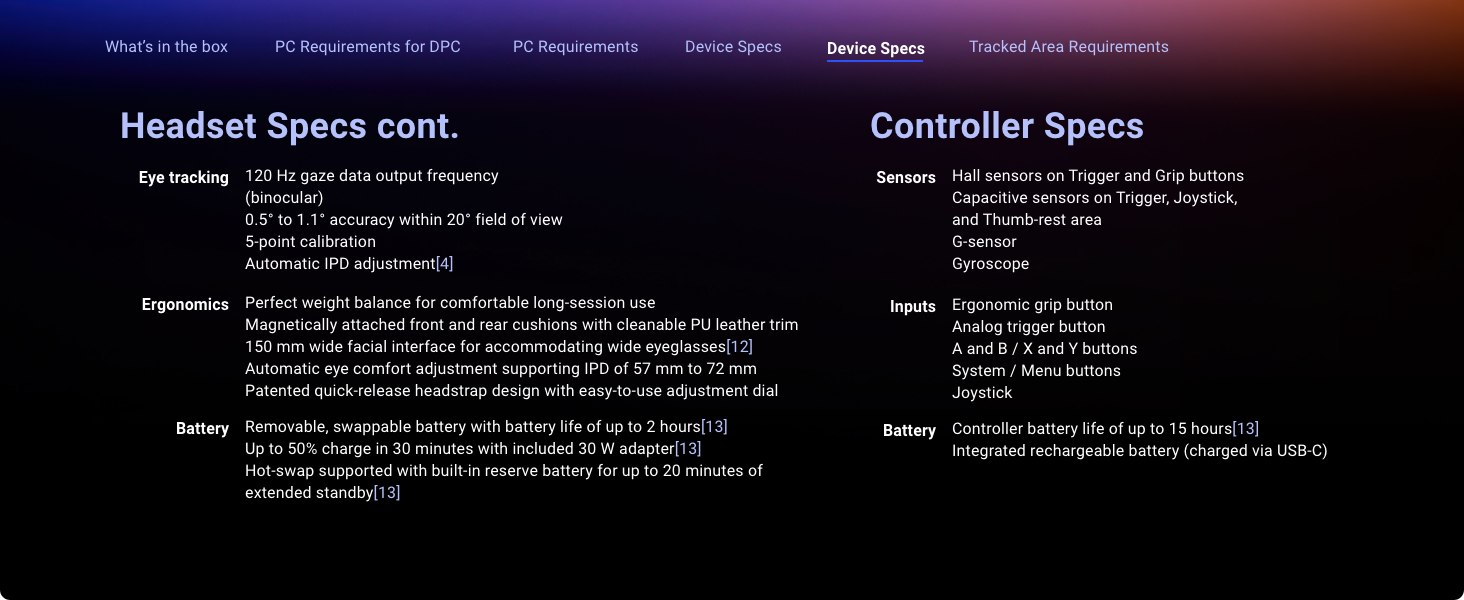
Task: Open the What's in the box tab
Action: tap(166, 47)
